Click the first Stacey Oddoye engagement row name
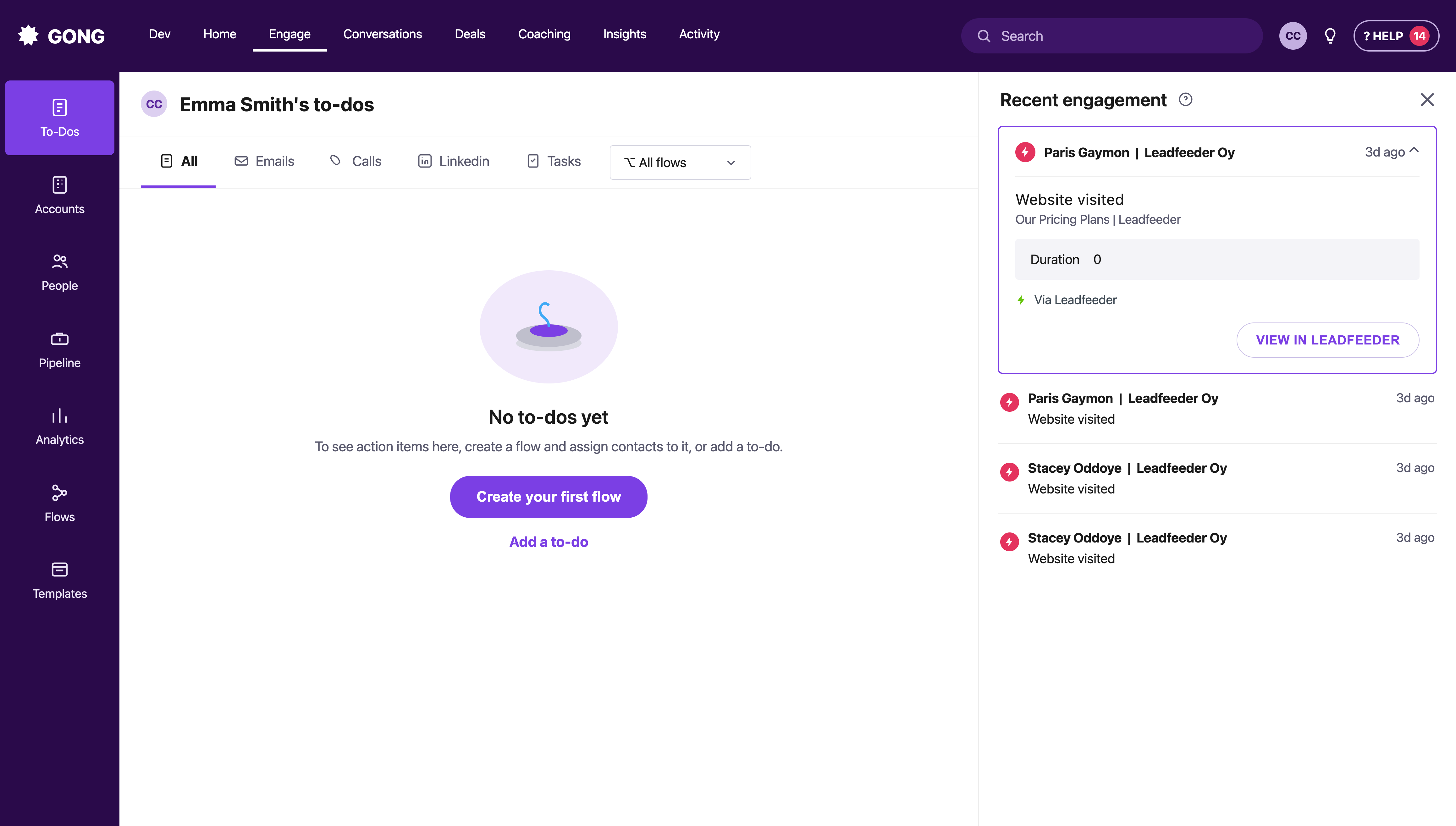 [1074, 468]
